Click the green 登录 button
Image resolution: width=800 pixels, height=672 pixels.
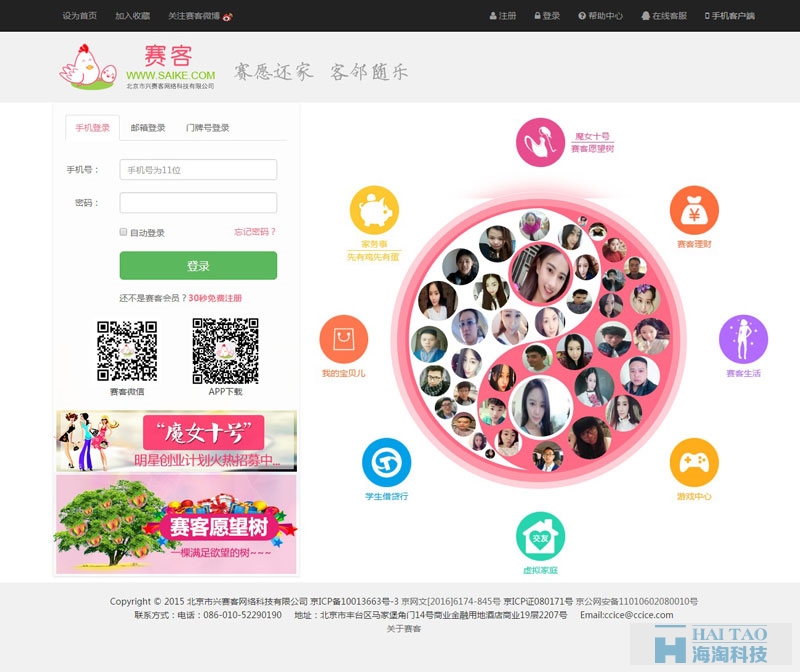[x=198, y=266]
